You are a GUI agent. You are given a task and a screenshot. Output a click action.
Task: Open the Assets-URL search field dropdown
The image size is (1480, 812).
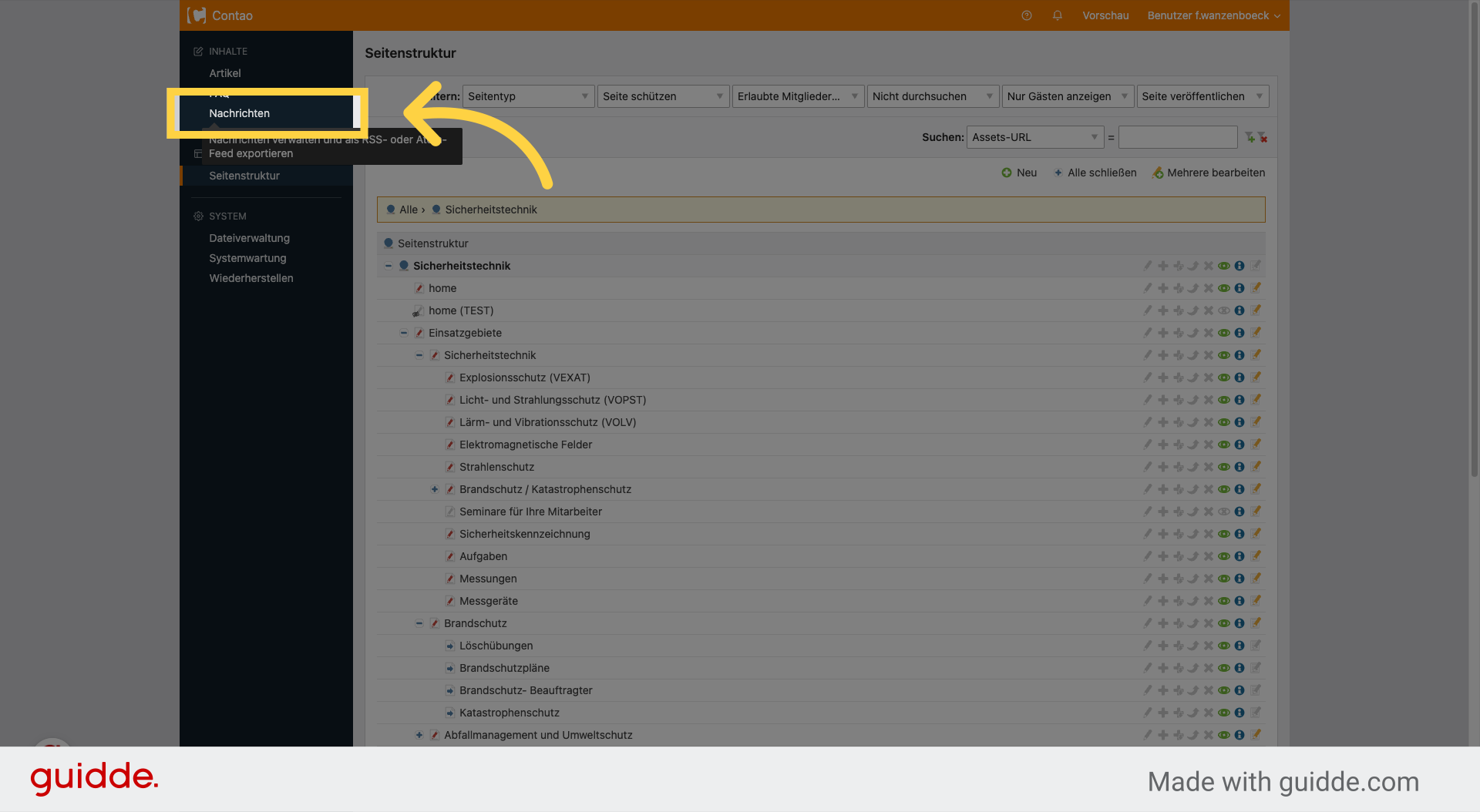(x=1035, y=137)
